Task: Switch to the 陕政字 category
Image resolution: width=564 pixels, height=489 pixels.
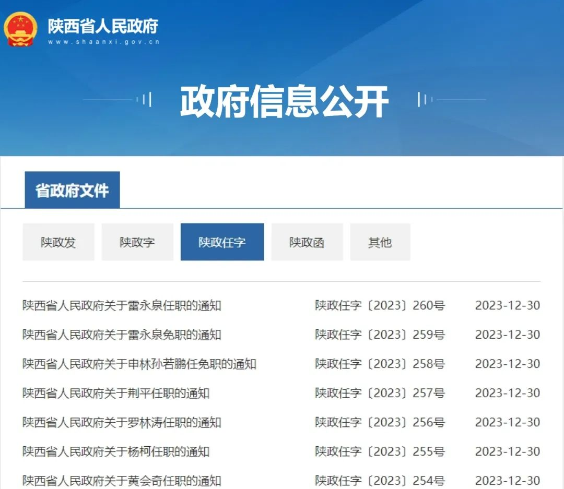Action: (137, 242)
